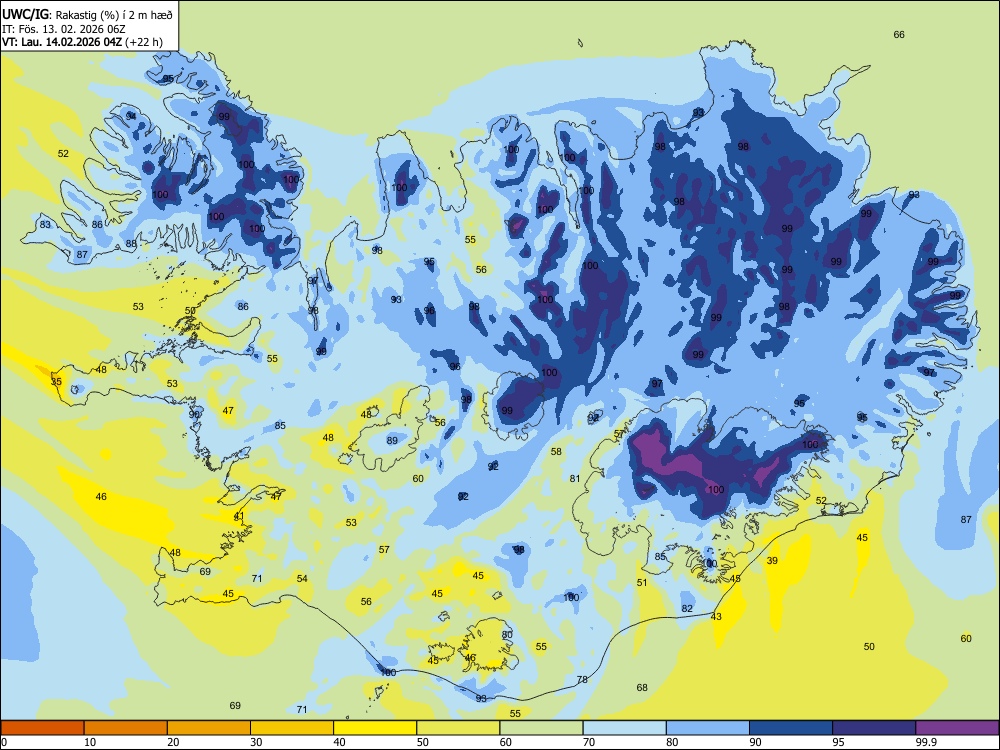Click the dark blue 90–95 legend segment
The width and height of the screenshot is (1000, 750).
tap(791, 728)
